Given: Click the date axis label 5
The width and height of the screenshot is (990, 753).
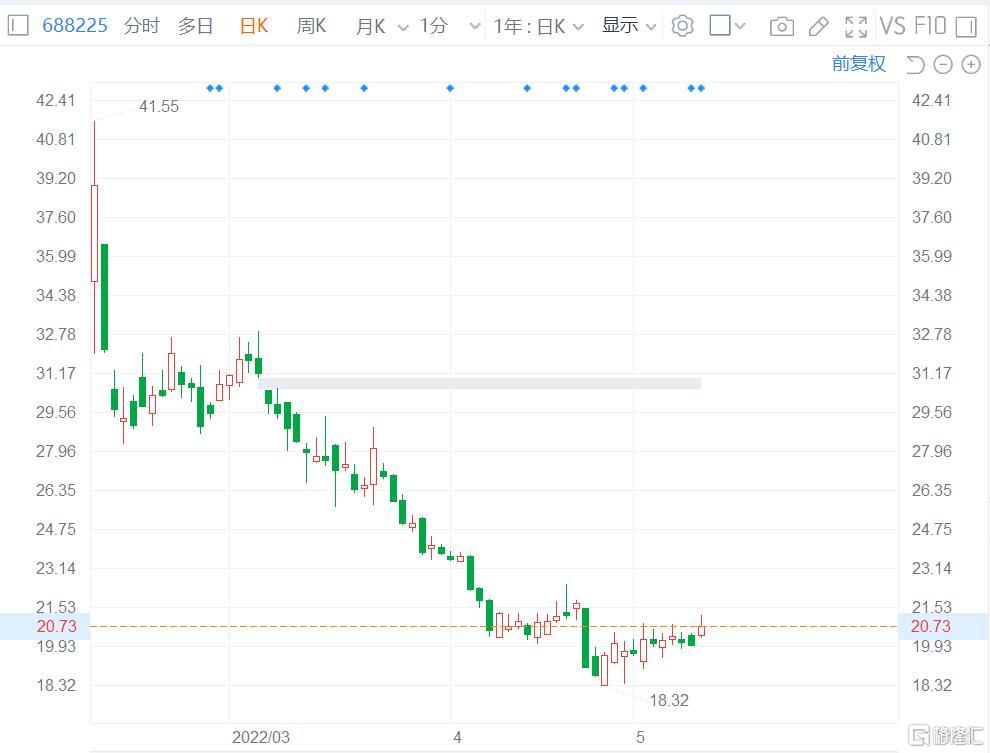Looking at the screenshot, I should 640,737.
